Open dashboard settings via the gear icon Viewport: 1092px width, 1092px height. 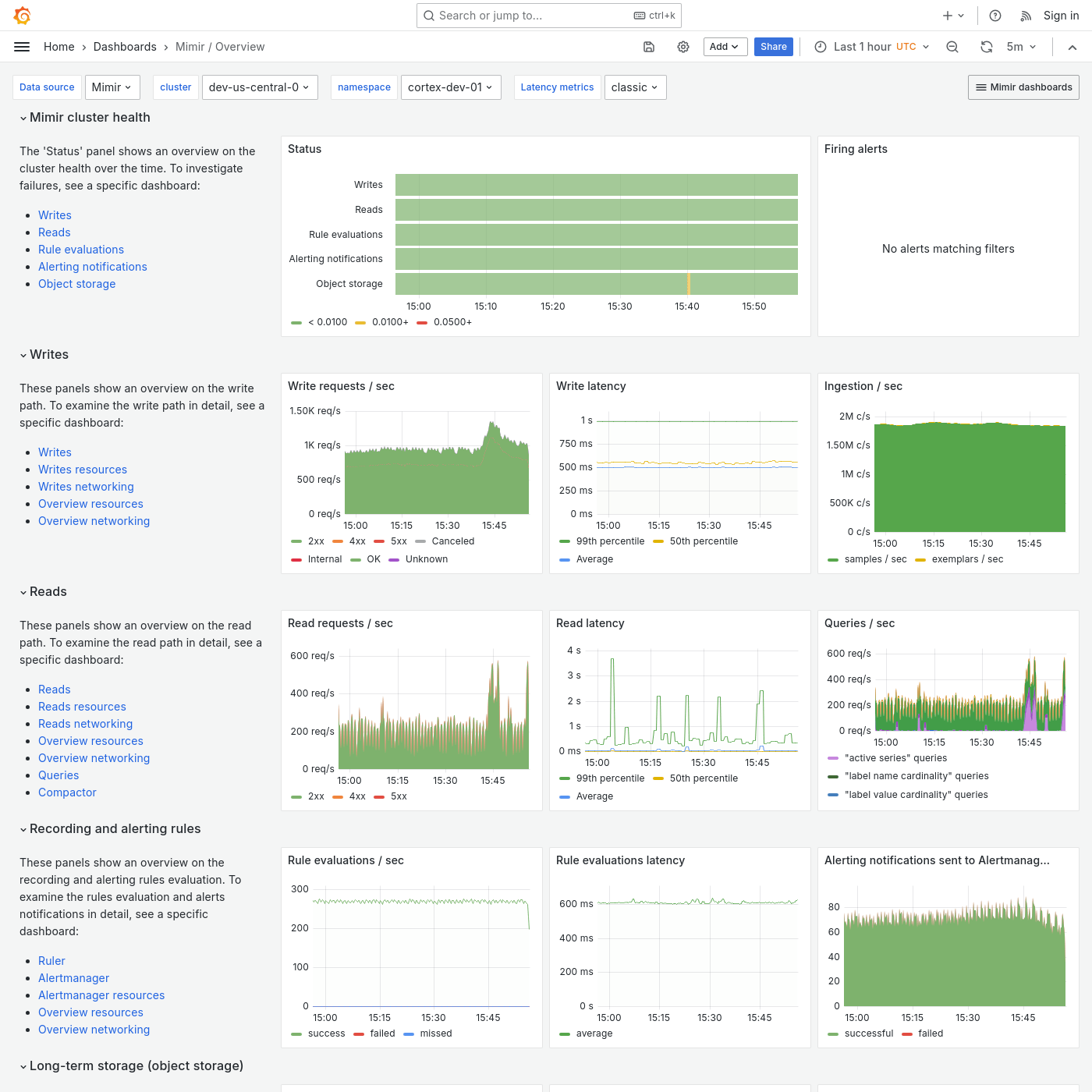pyautogui.click(x=683, y=47)
